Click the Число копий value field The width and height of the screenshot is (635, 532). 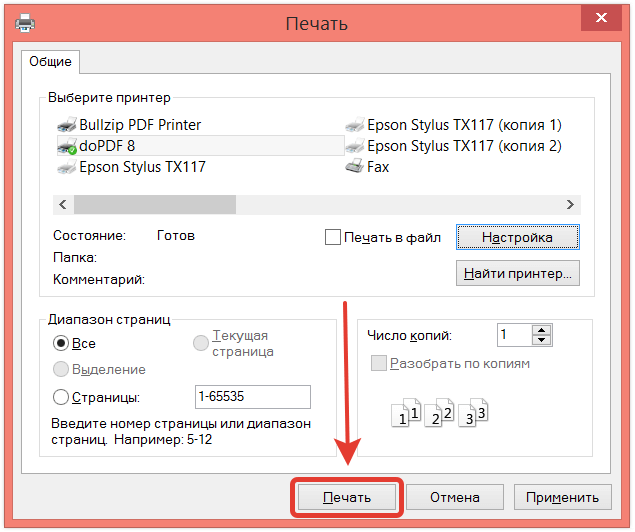[x=515, y=335]
